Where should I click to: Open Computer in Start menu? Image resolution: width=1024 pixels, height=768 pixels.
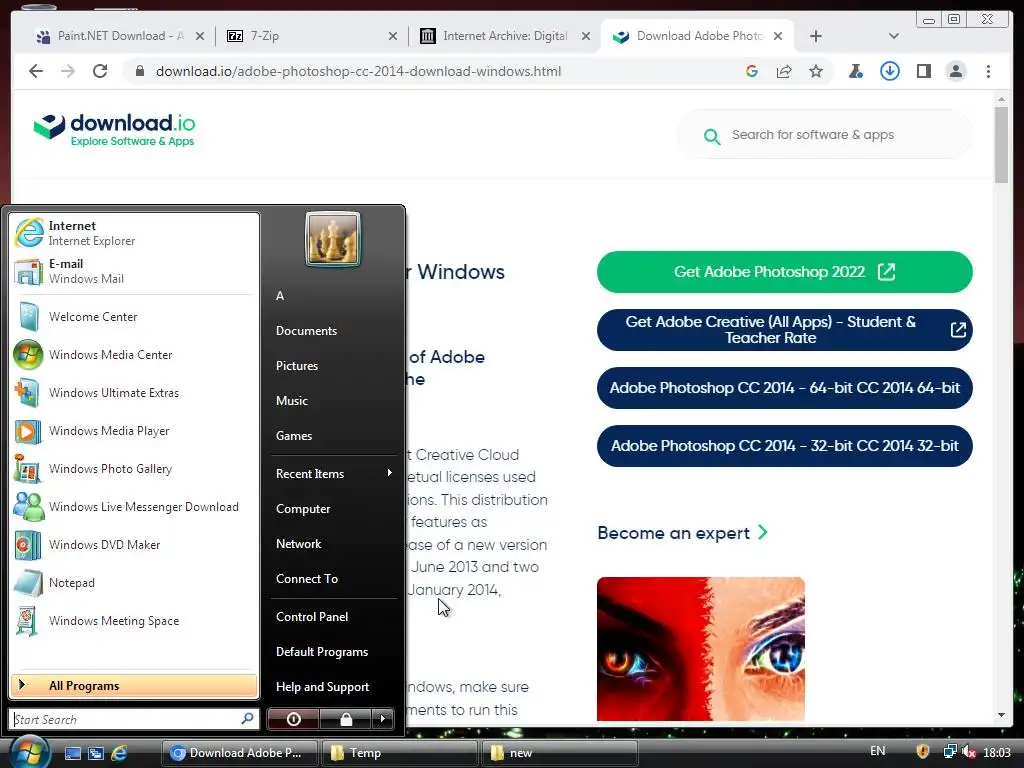pyautogui.click(x=303, y=509)
